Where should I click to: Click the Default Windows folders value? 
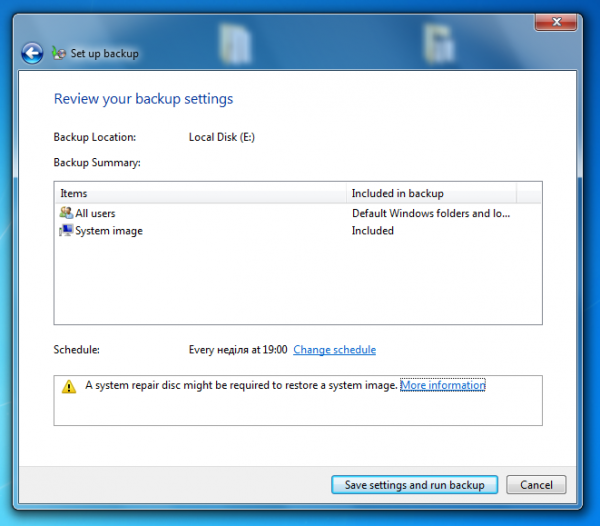[x=431, y=213]
